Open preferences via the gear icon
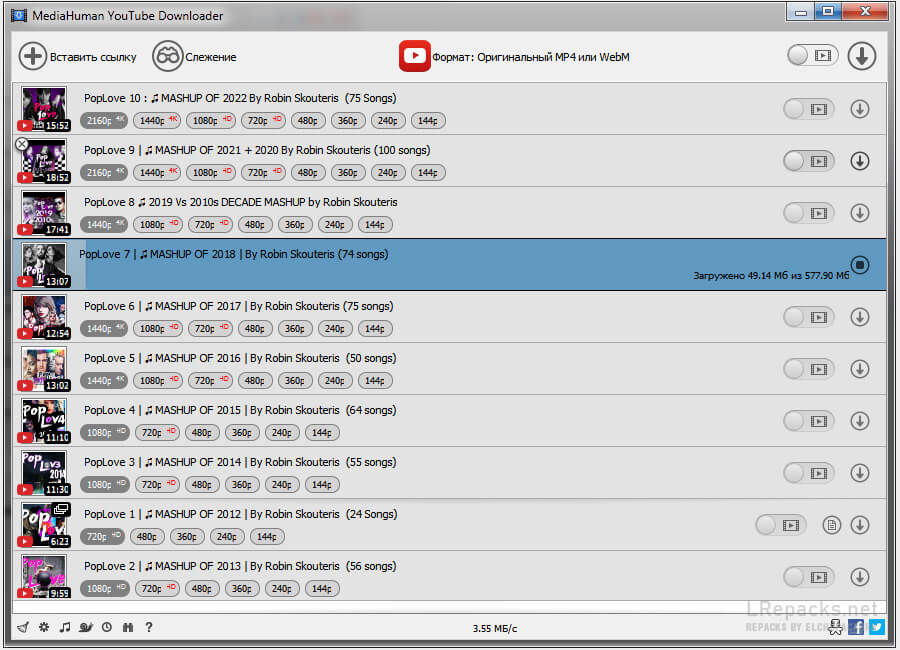 coord(43,627)
